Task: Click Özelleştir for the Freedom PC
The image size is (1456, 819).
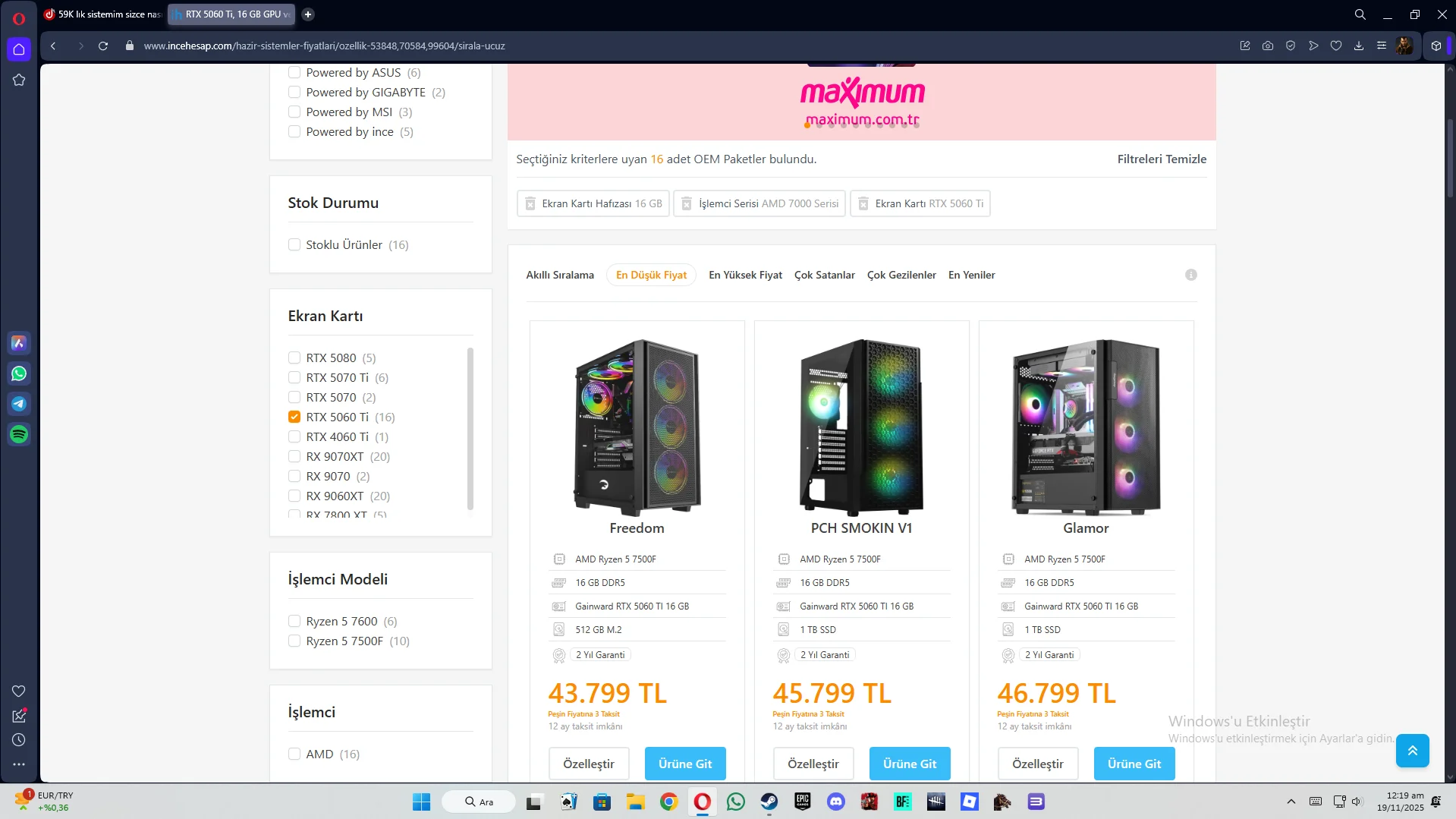Action: 589,764
